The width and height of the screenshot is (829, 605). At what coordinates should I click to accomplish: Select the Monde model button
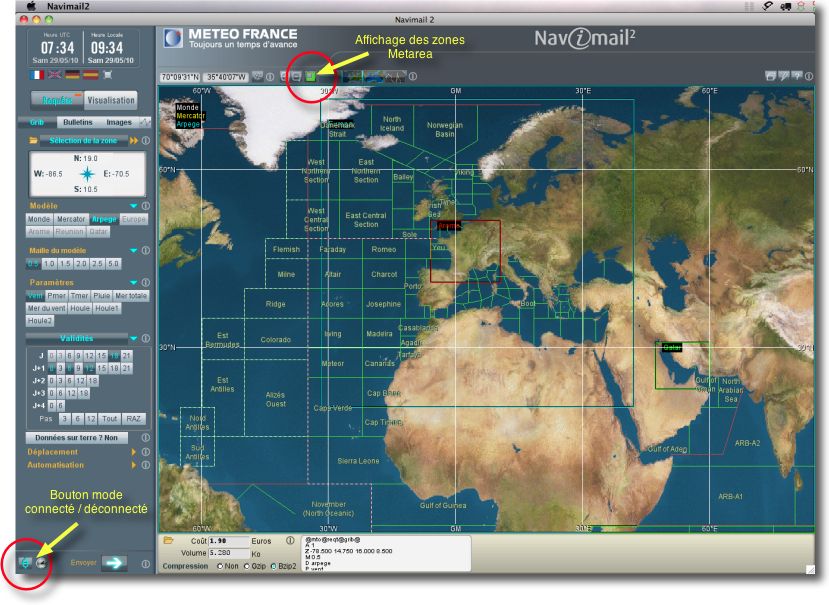[x=39, y=219]
